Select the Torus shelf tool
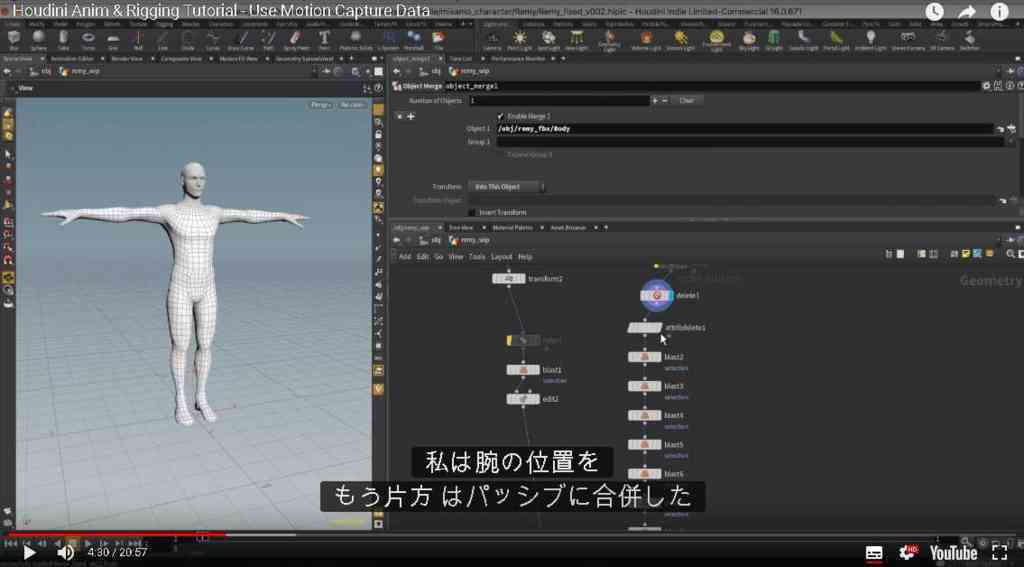This screenshot has height=567, width=1024. [88, 40]
